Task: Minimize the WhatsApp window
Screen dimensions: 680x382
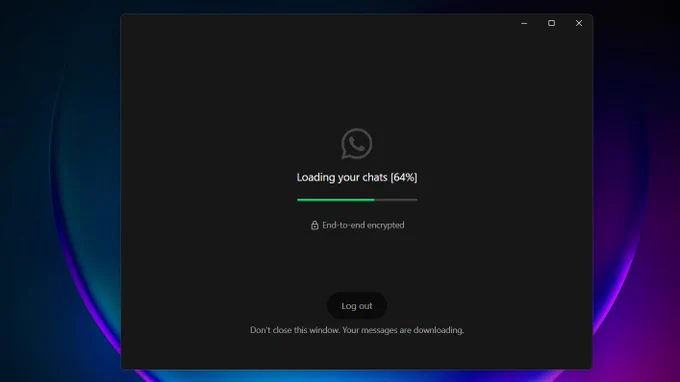Action: [524, 23]
